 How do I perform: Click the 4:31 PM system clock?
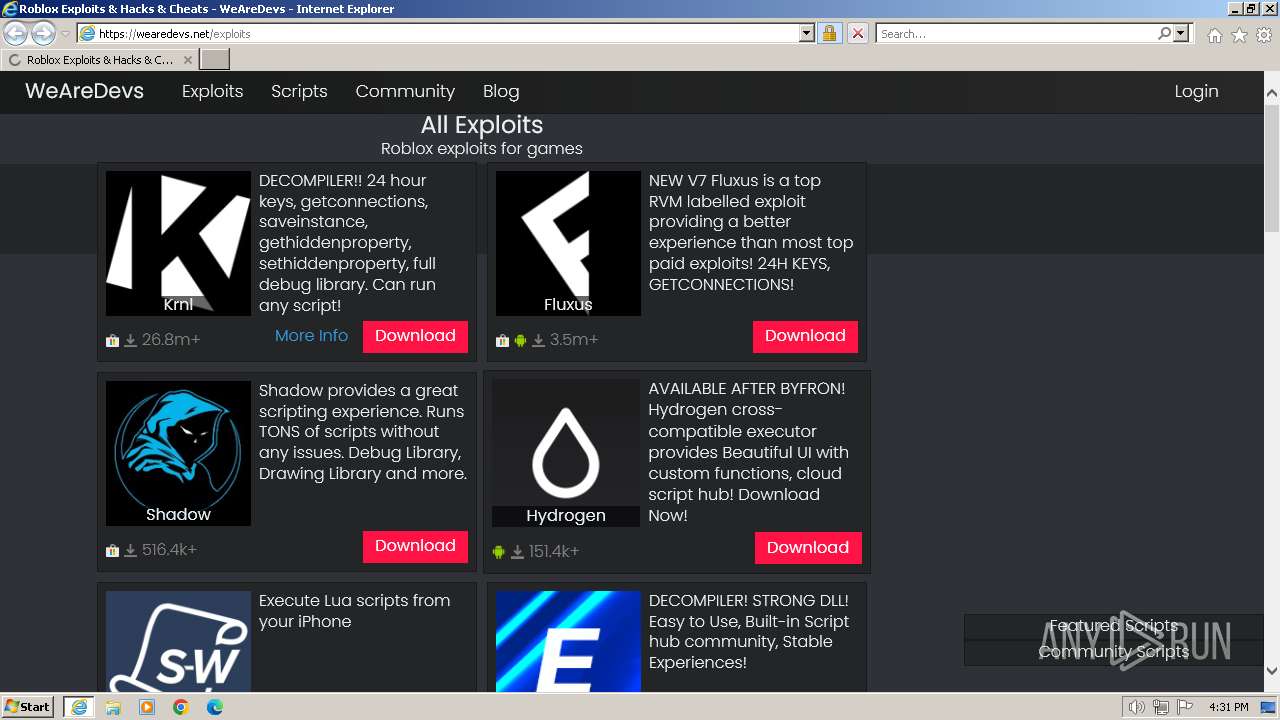pyautogui.click(x=1229, y=707)
